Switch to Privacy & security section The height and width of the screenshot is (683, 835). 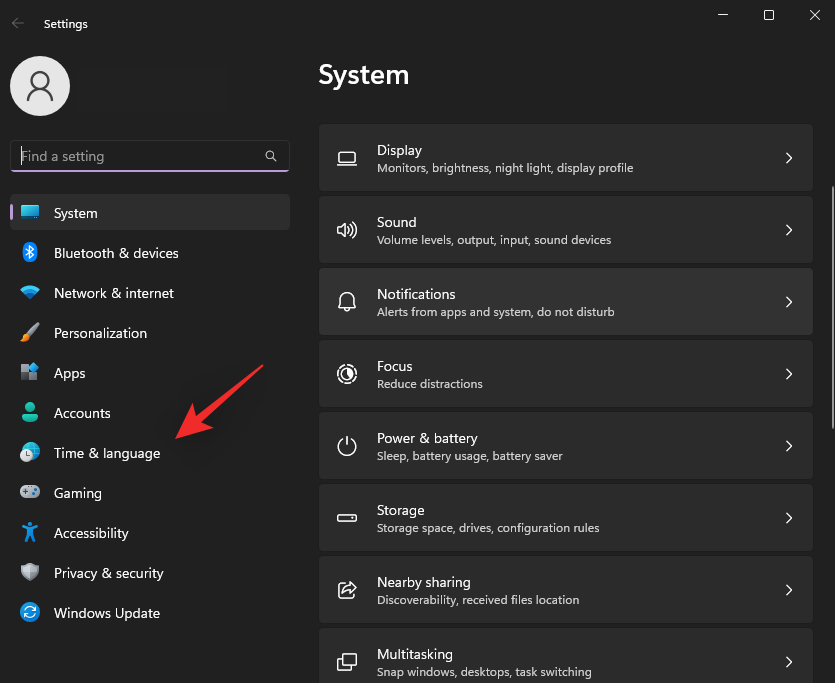coord(109,573)
